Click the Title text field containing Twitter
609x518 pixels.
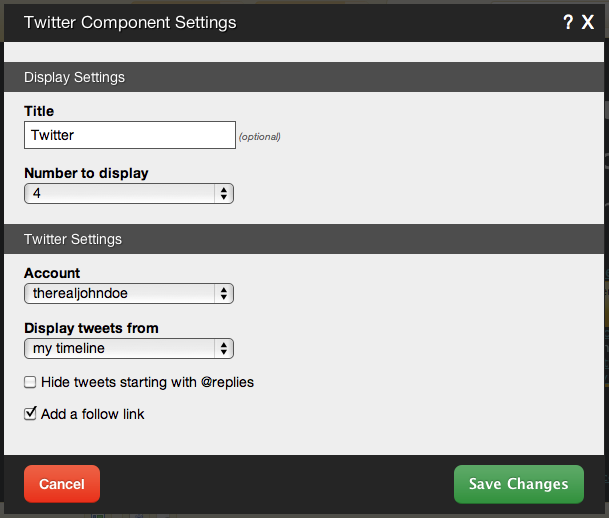coord(129,135)
